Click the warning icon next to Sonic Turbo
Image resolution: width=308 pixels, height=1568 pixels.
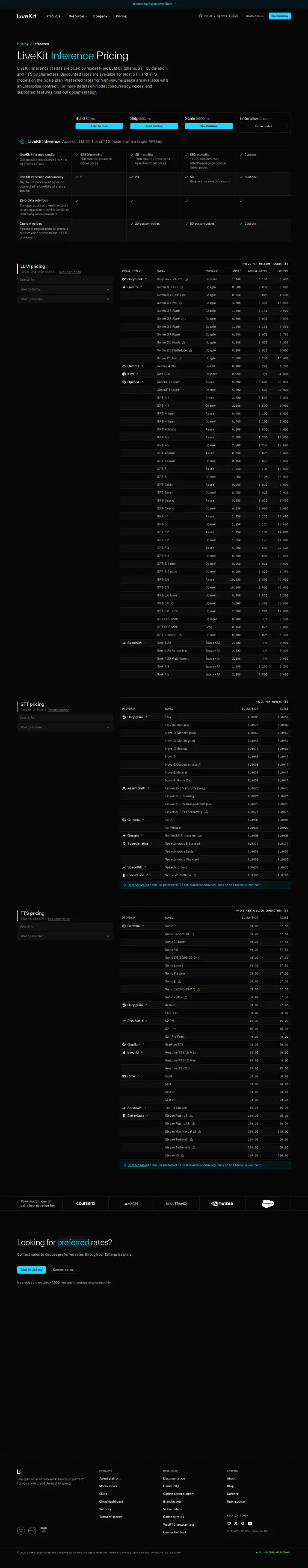pos(185,997)
